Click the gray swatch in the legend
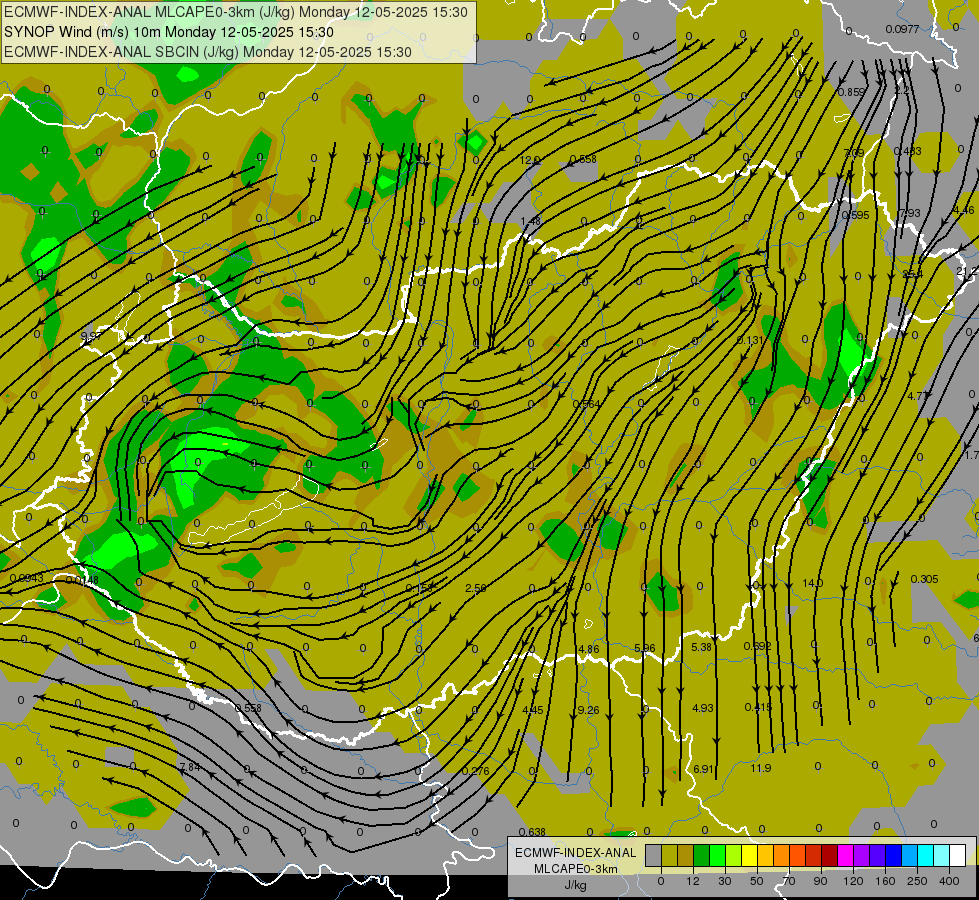 654,855
